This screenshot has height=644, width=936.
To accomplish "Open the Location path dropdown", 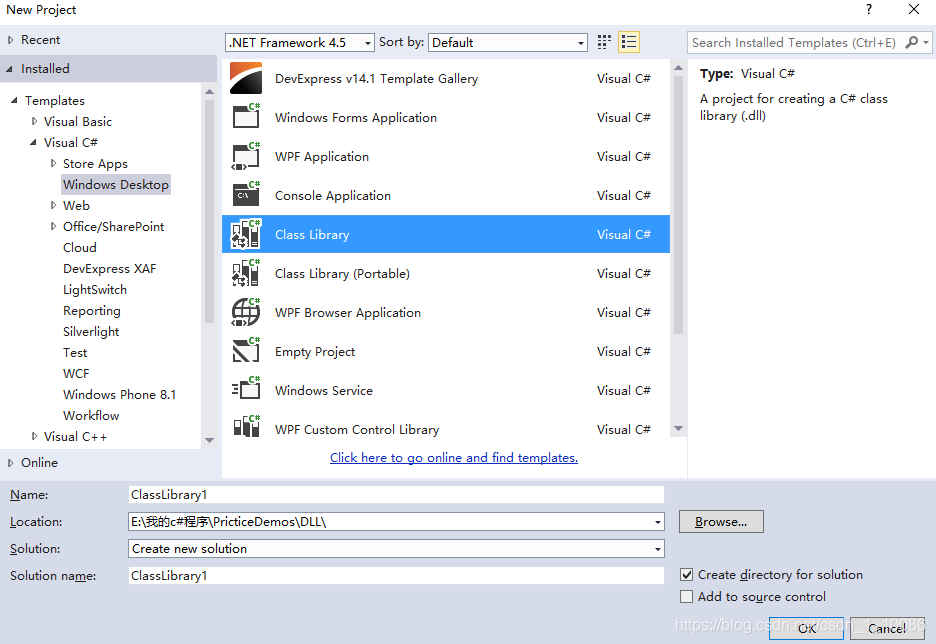I will tap(657, 522).
